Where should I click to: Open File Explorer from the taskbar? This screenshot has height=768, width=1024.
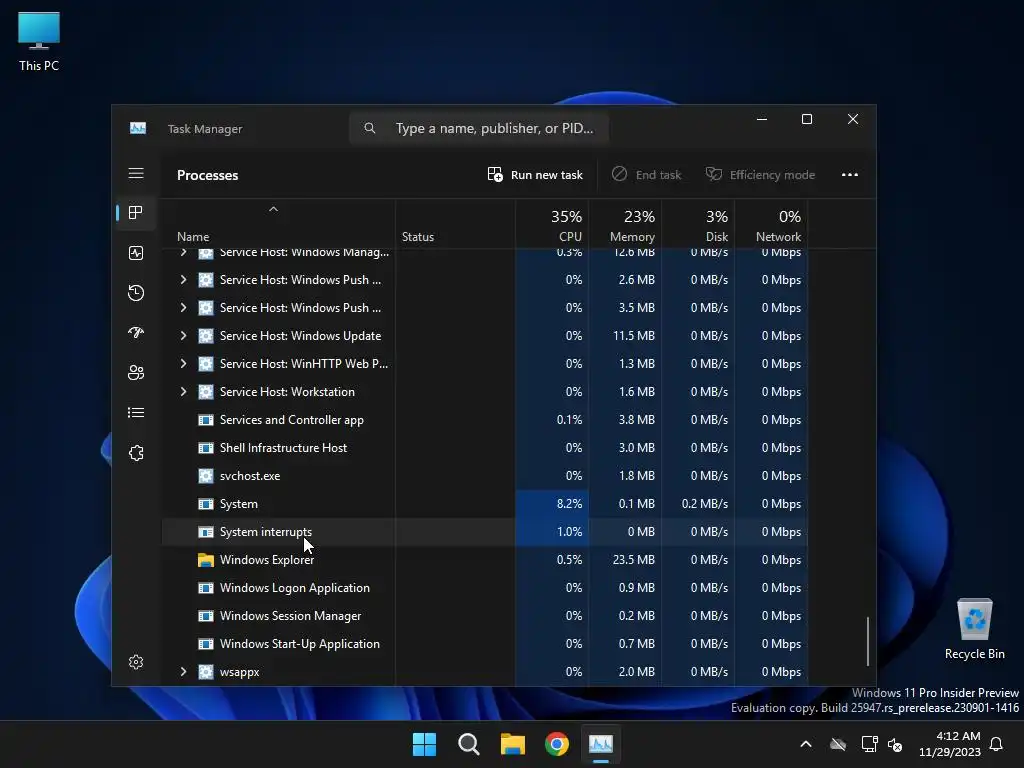tap(513, 744)
